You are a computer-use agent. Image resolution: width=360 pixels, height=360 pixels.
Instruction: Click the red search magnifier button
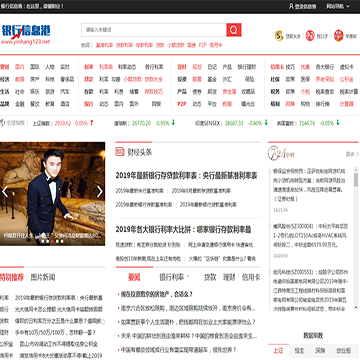click(234, 30)
